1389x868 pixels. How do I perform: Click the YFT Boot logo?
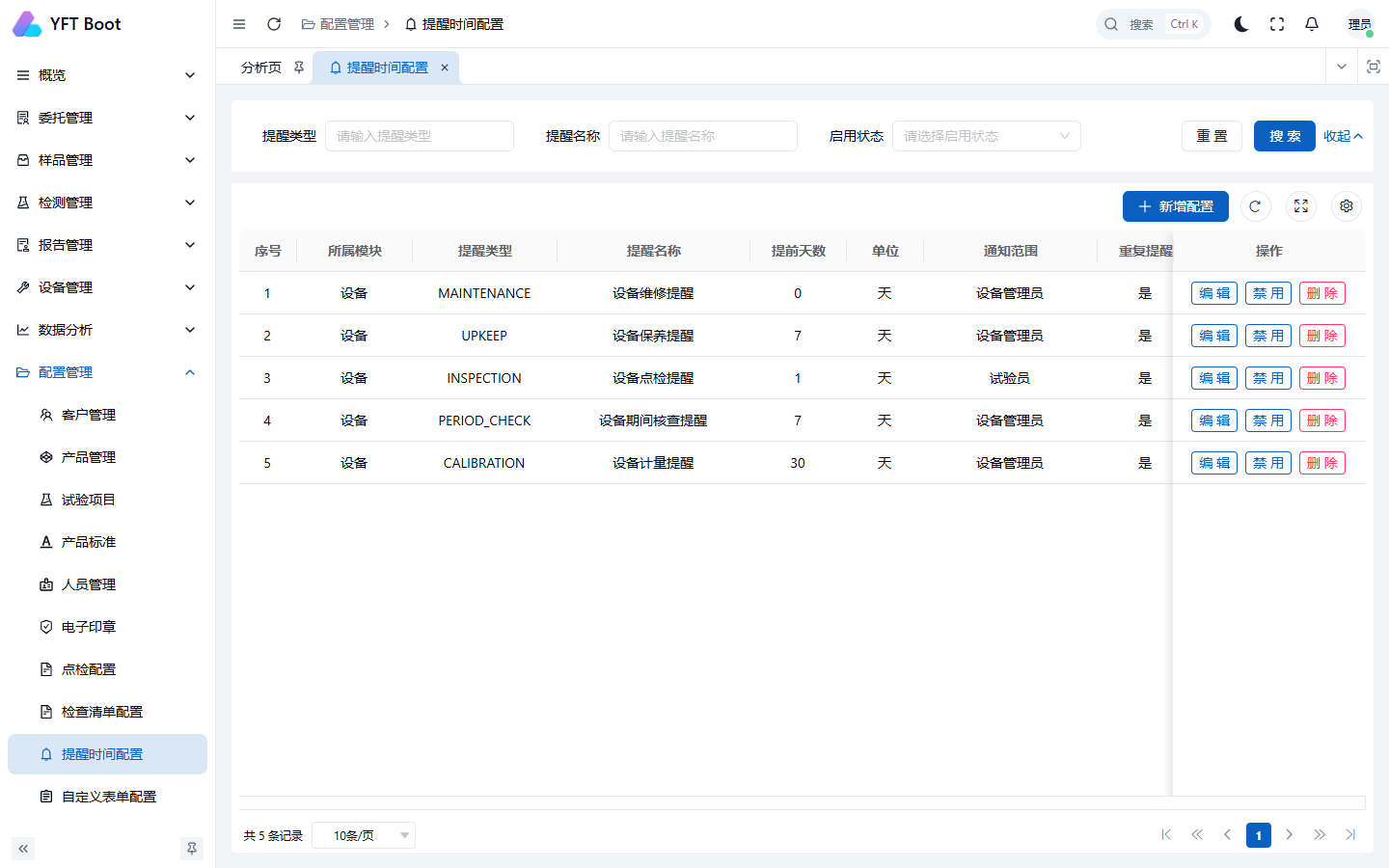pyautogui.click(x=67, y=24)
